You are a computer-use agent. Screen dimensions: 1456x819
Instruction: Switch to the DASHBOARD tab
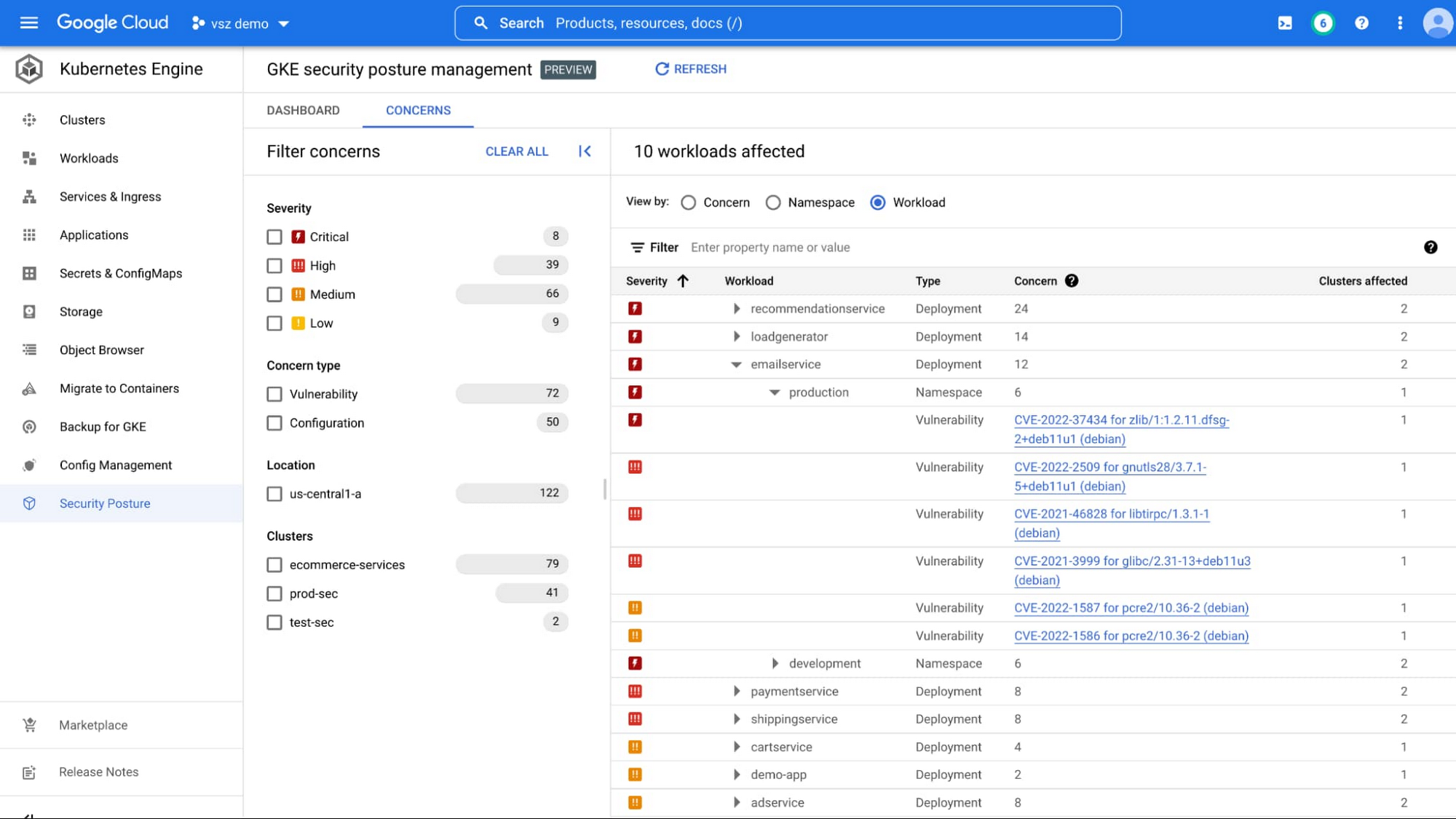pyautogui.click(x=303, y=110)
